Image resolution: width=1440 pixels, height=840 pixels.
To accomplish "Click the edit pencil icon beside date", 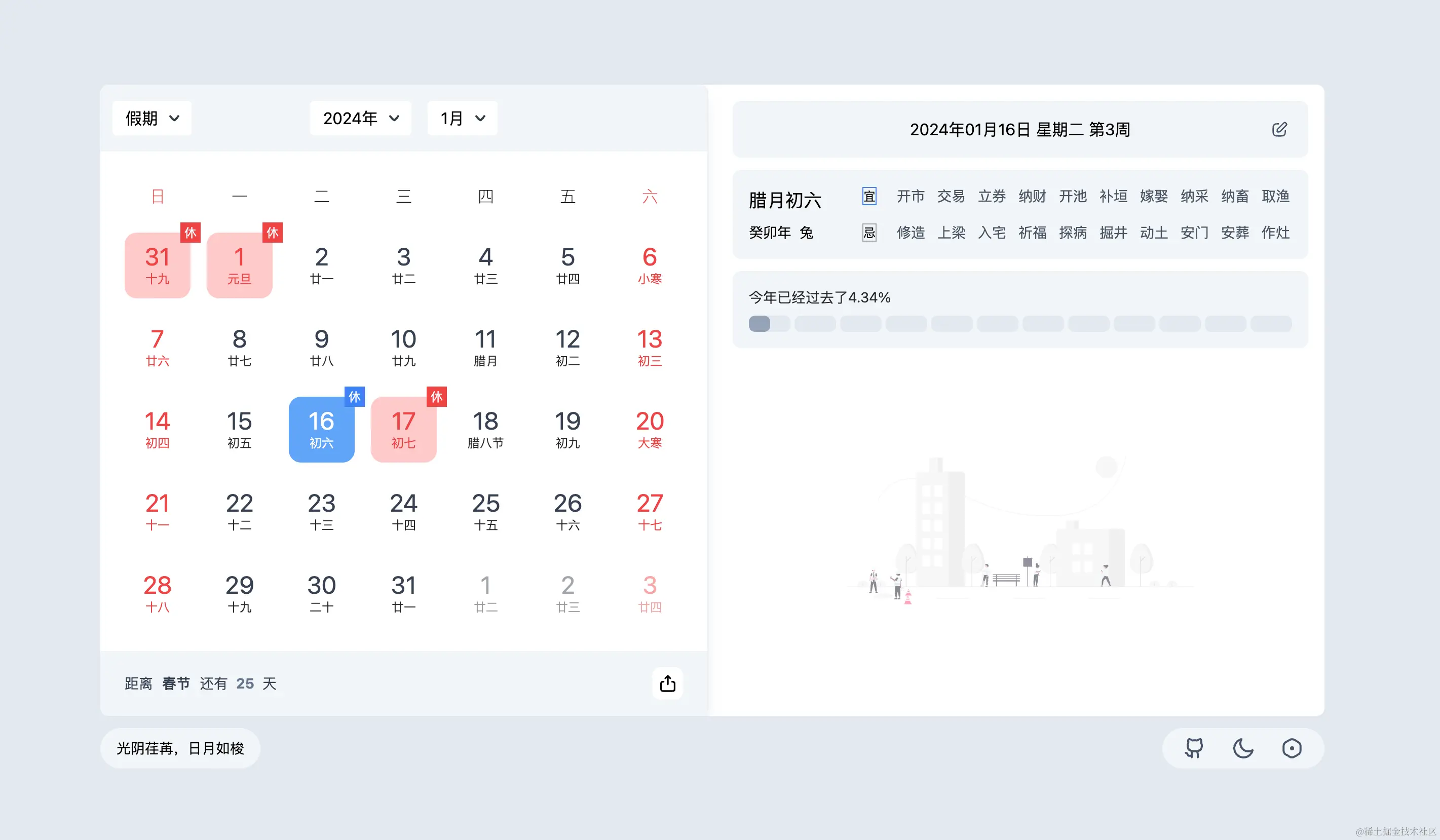I will click(1279, 129).
